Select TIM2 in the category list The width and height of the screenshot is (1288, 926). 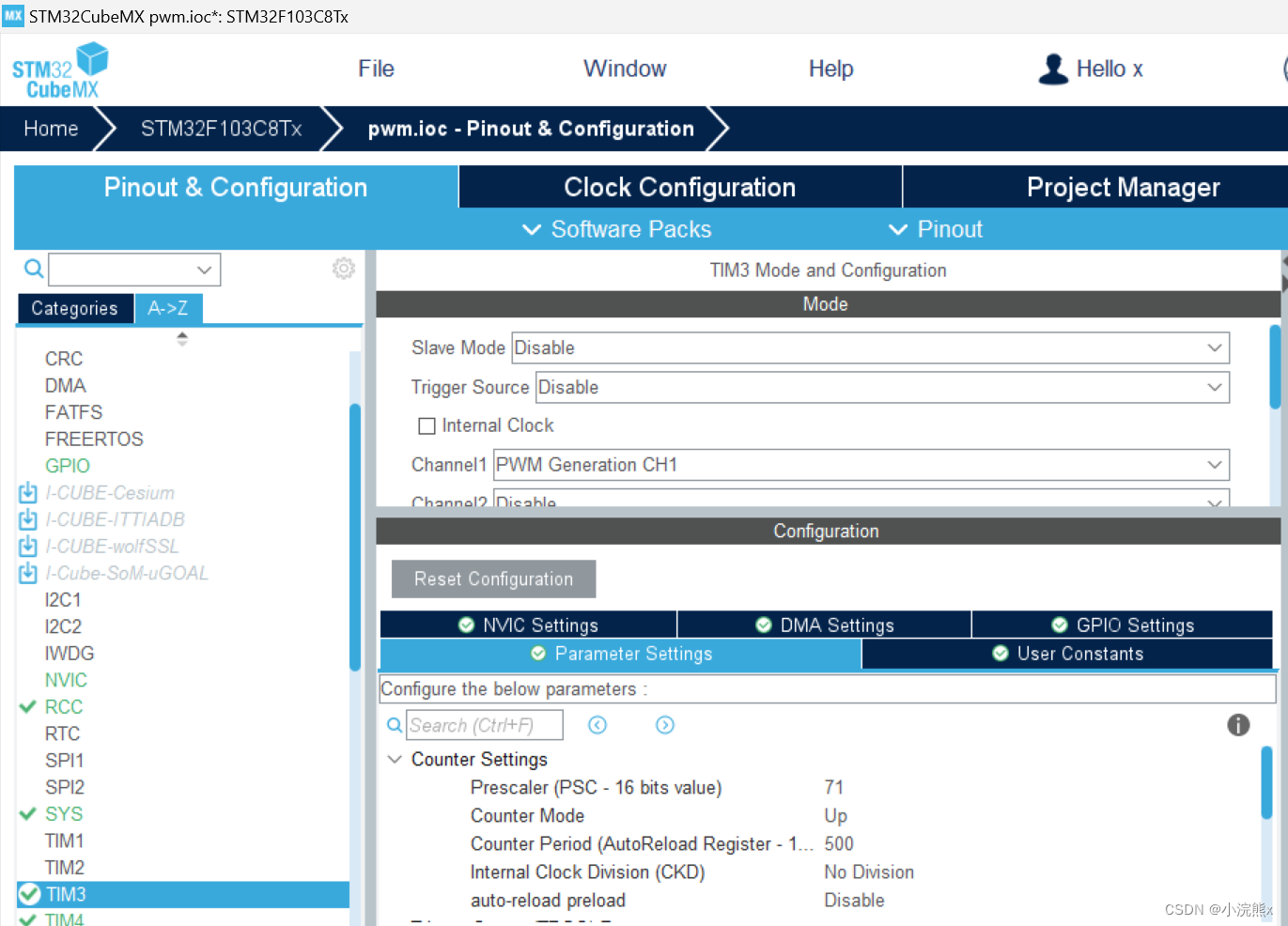65,868
